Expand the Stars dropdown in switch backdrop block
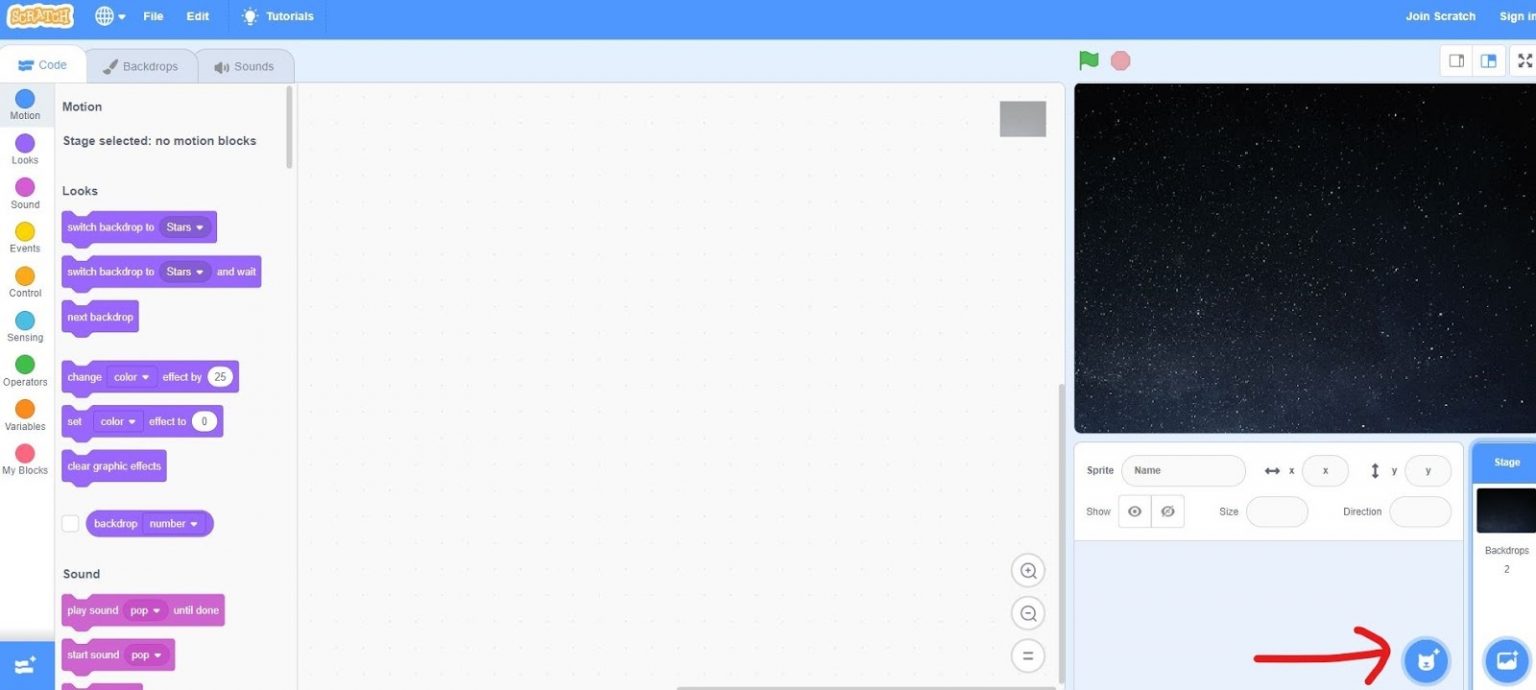The height and width of the screenshot is (690, 1536). [185, 227]
